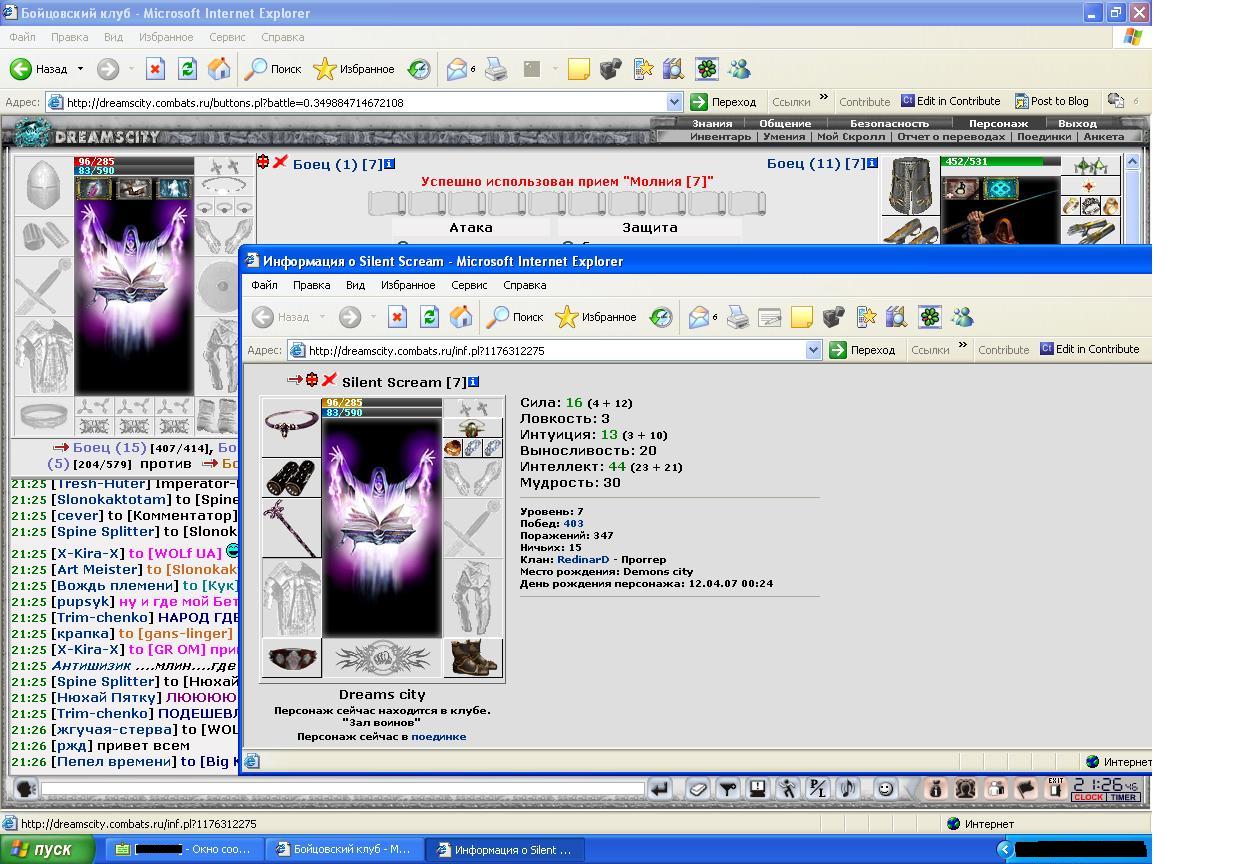1258x864 pixels.
Task: Click gloves item in Silent Scream equipment
Action: 291,478
